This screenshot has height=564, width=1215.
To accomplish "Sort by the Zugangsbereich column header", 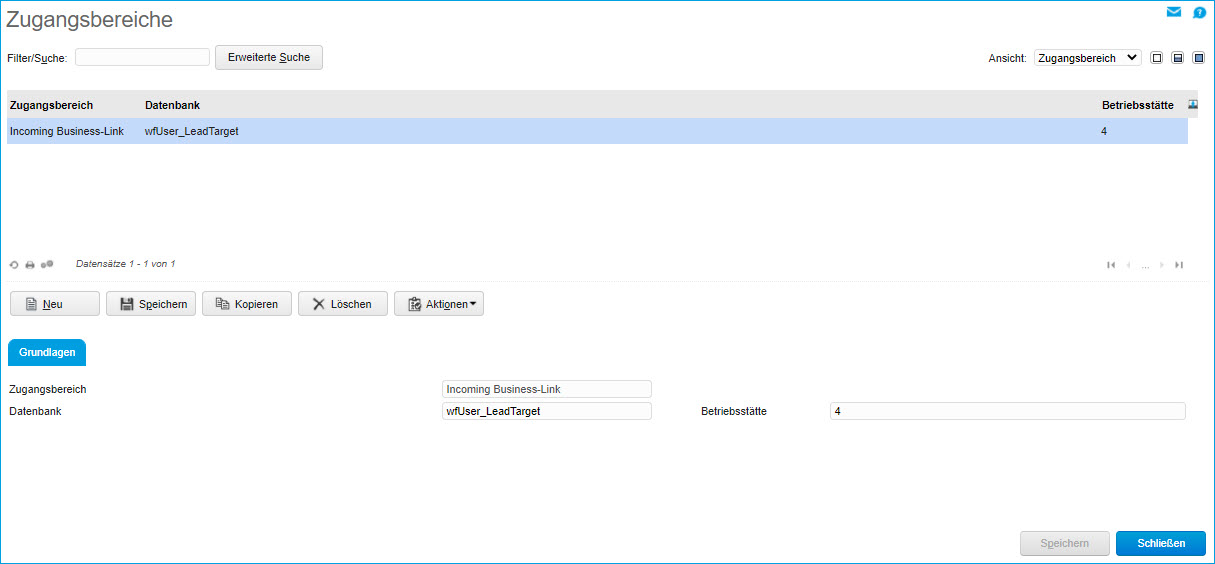I will (51, 105).
